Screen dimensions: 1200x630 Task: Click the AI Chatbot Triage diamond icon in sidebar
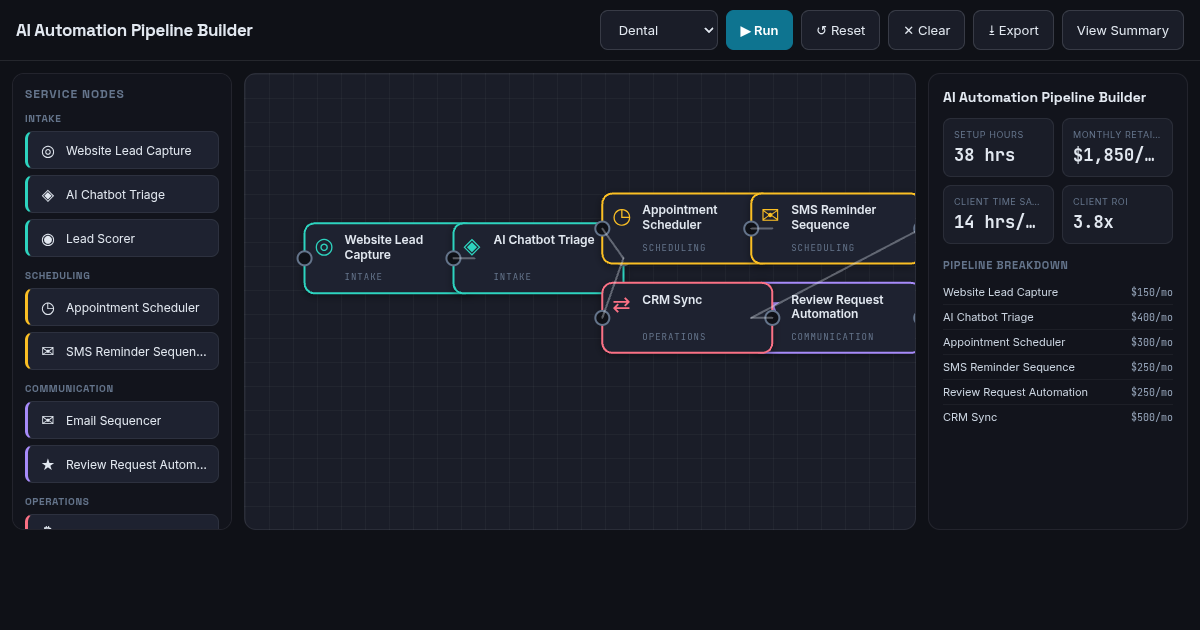pos(48,195)
